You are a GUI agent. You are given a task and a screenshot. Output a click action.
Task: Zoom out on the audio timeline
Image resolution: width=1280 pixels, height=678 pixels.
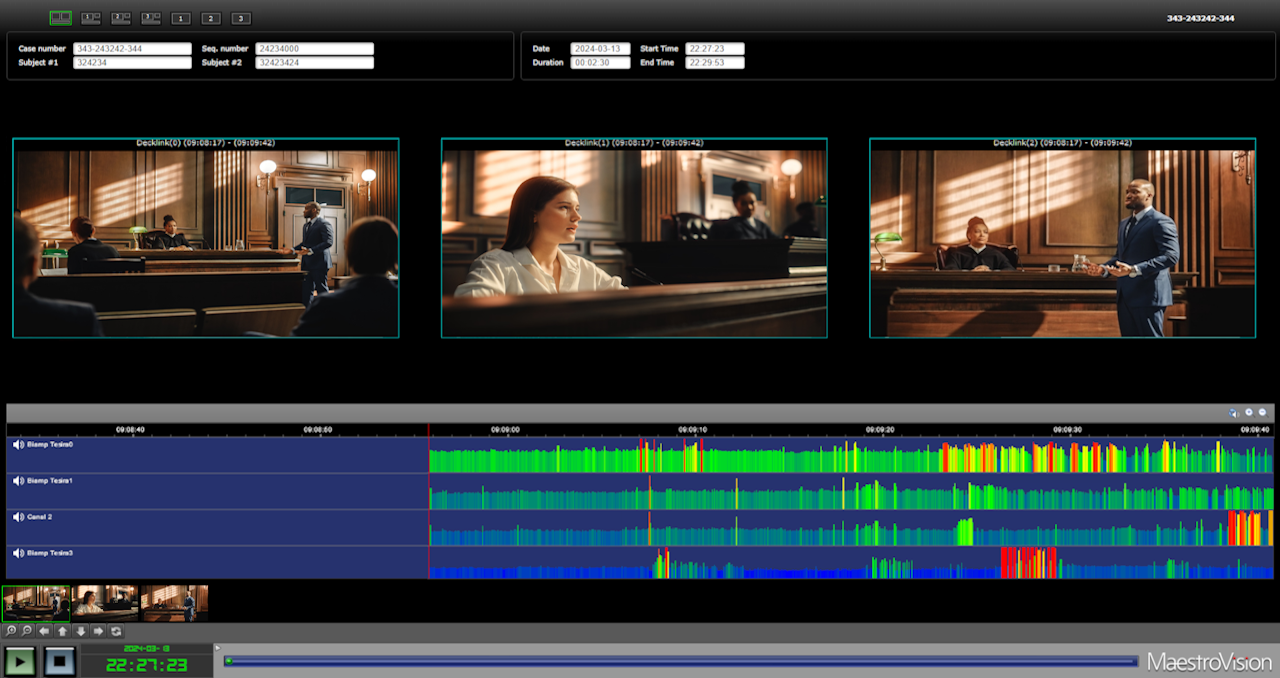click(x=1263, y=412)
